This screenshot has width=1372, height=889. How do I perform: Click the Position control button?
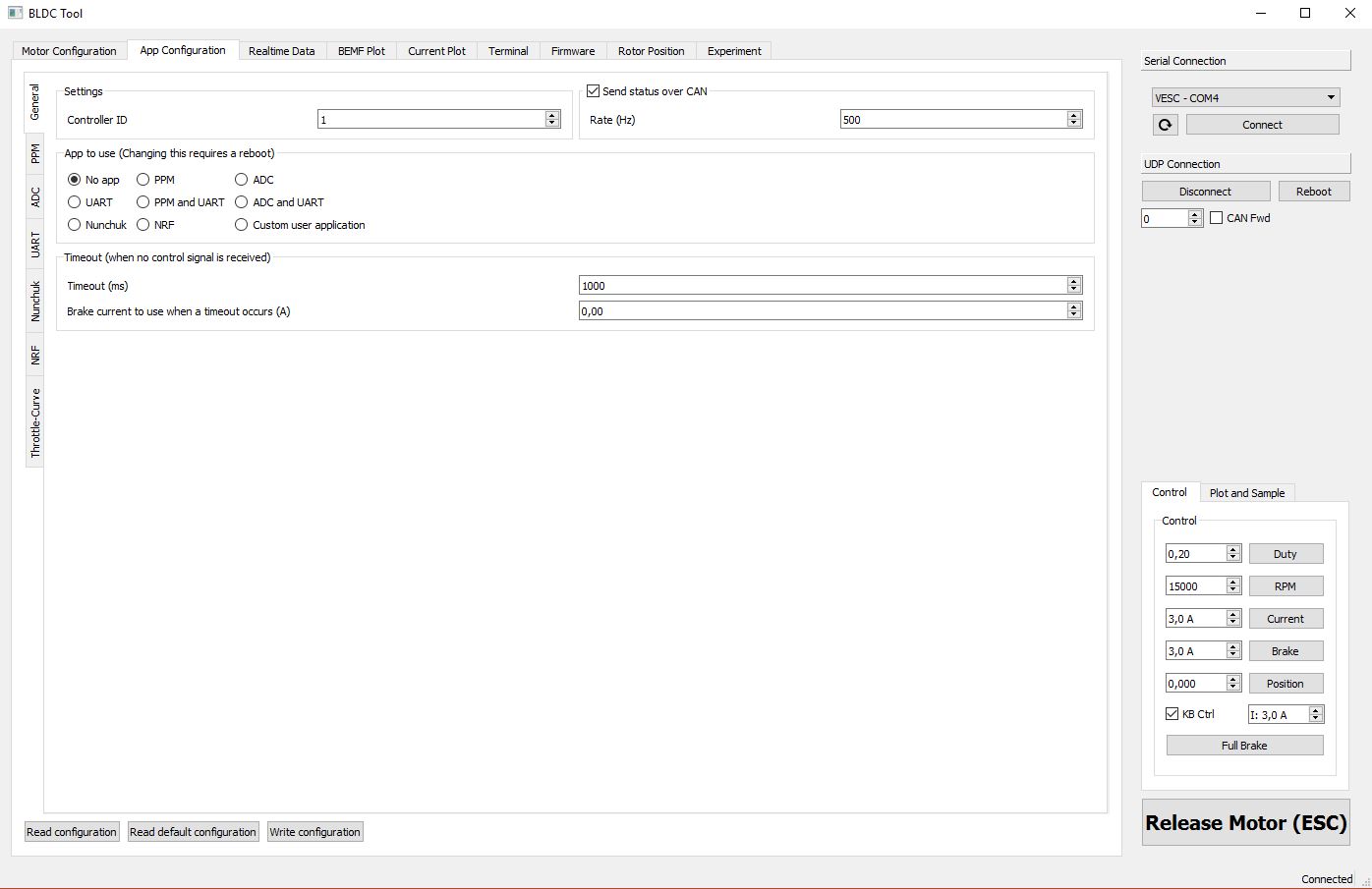click(x=1286, y=684)
